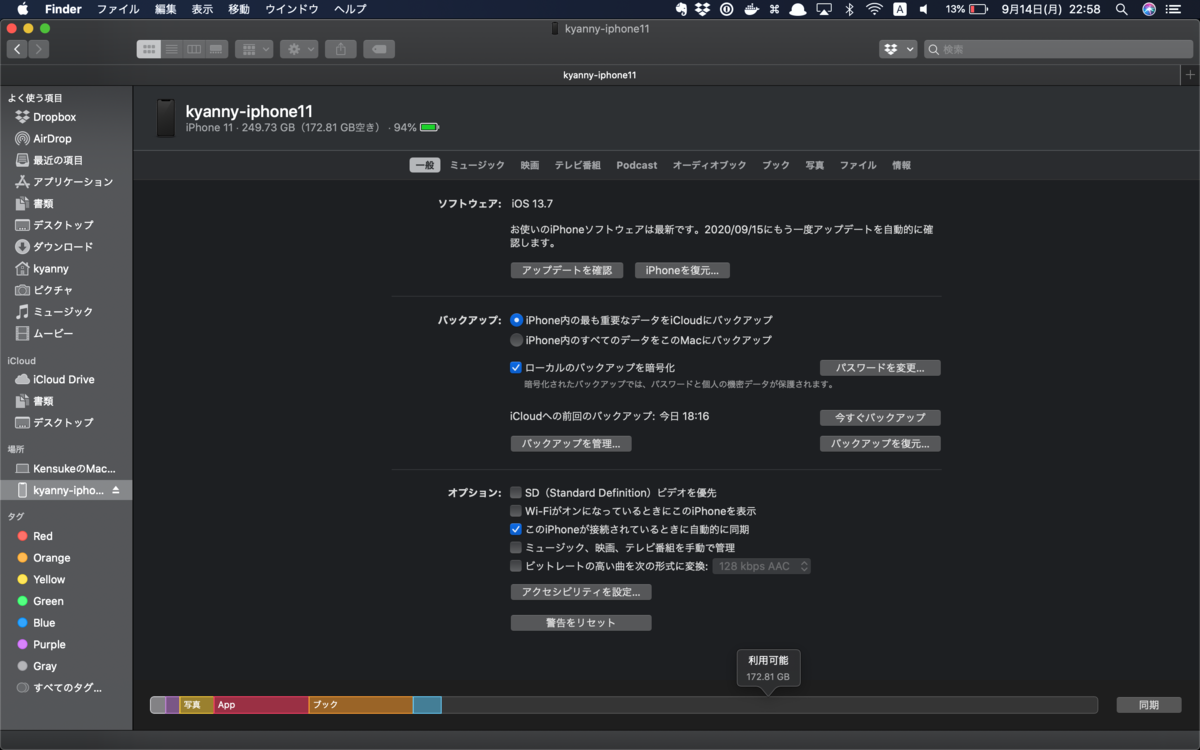
Task: Open the ファイル menu in the menu bar
Action: [x=118, y=9]
